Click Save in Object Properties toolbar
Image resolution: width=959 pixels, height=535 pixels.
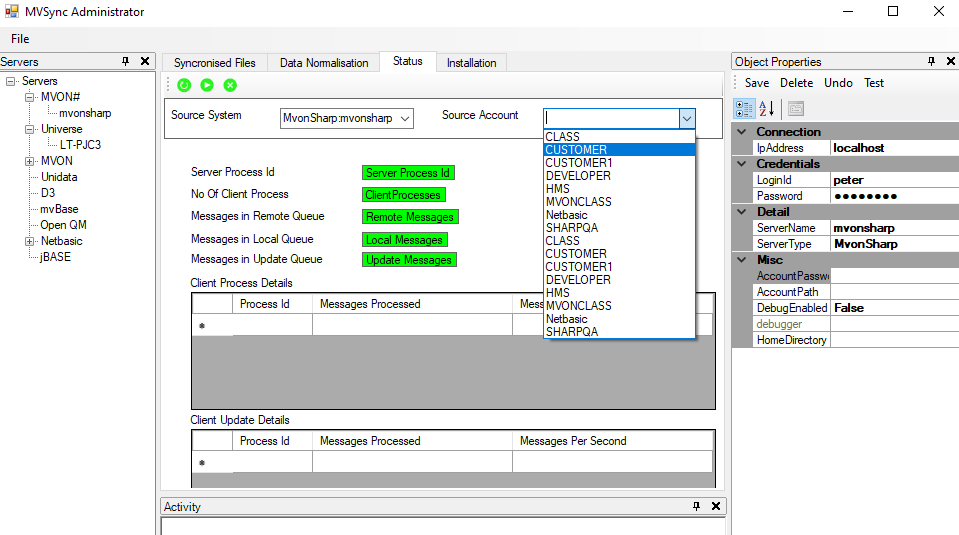tap(757, 83)
